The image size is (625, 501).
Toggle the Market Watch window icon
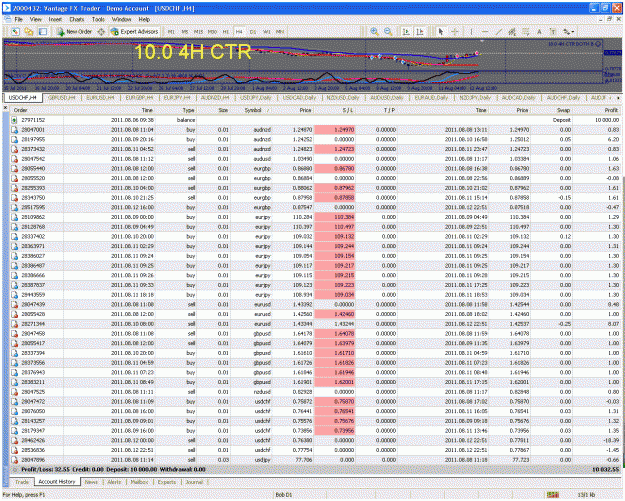43,31
